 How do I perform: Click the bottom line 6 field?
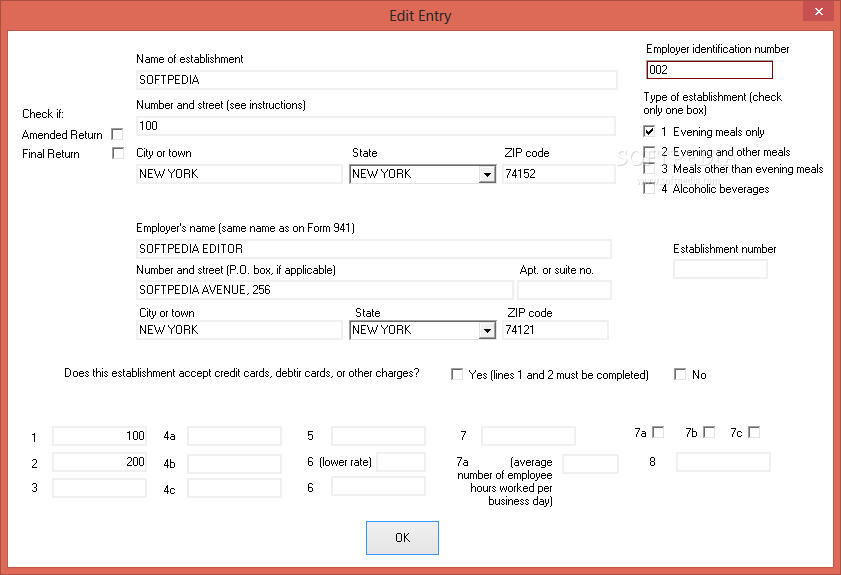[x=378, y=486]
